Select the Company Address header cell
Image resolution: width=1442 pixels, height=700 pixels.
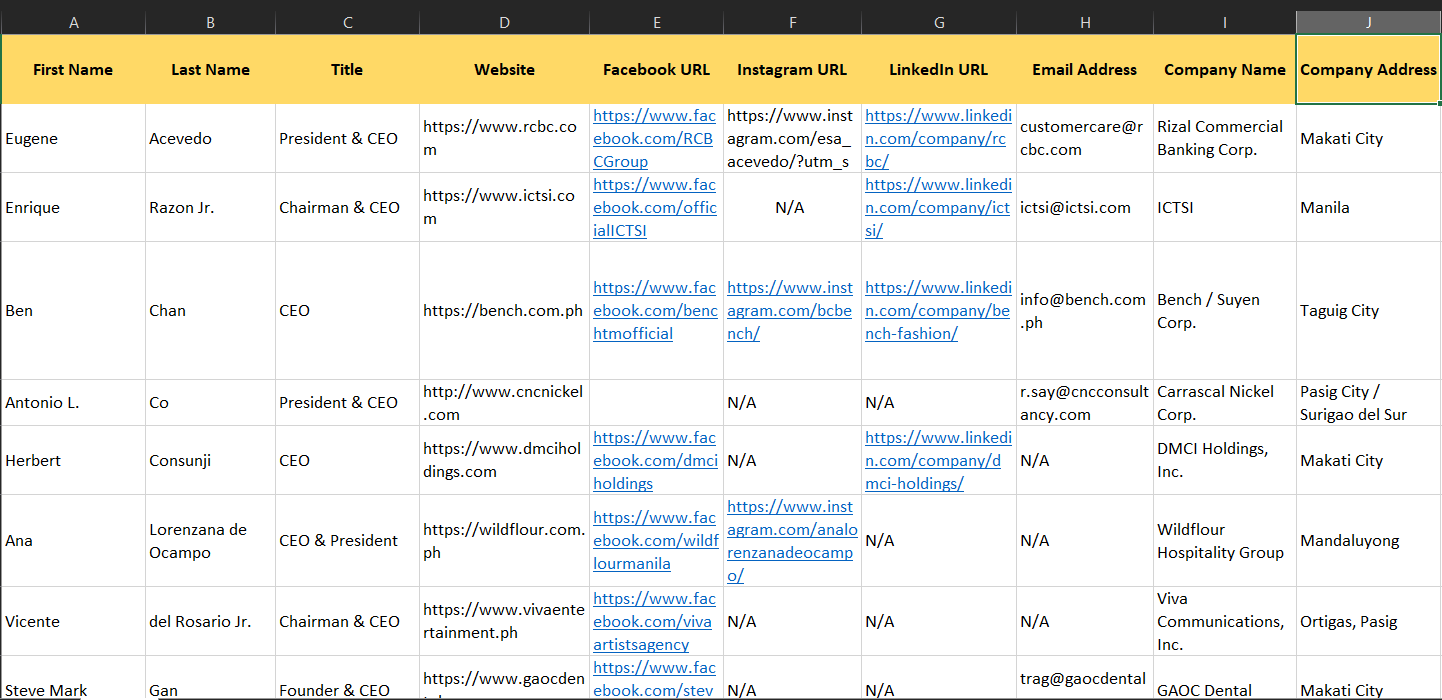tap(1368, 70)
